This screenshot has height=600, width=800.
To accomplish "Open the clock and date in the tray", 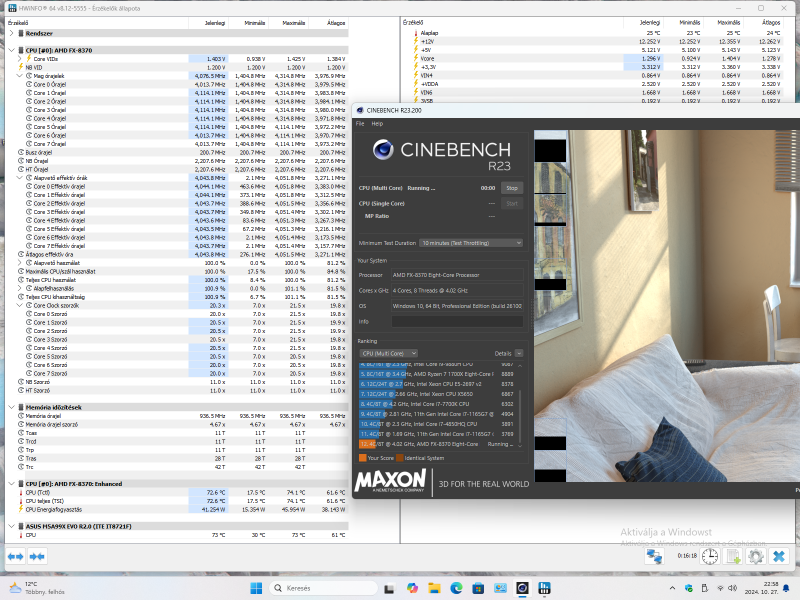I will pos(761,588).
